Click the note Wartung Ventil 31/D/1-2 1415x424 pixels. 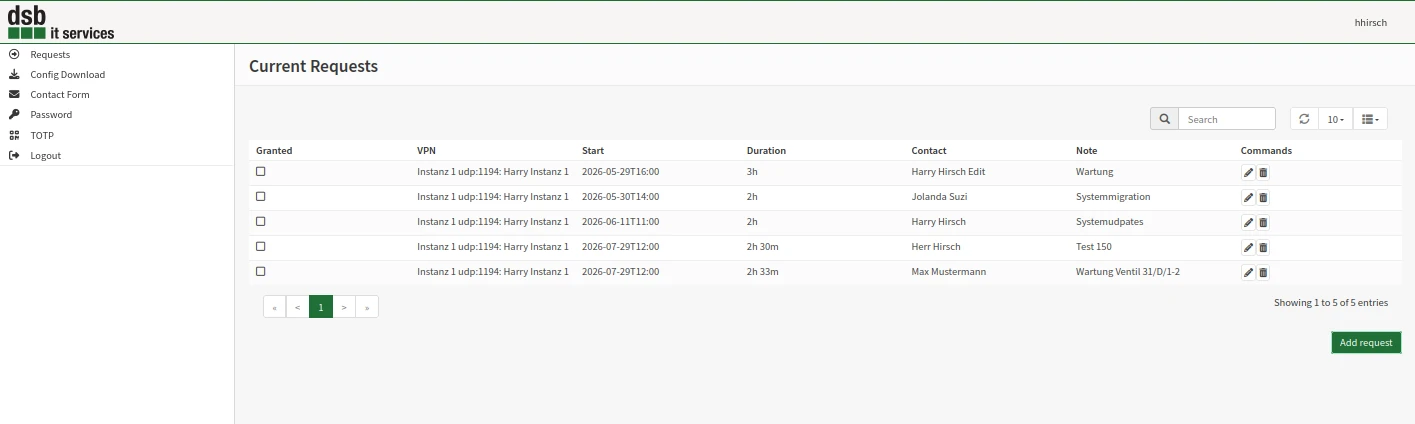pos(1130,272)
